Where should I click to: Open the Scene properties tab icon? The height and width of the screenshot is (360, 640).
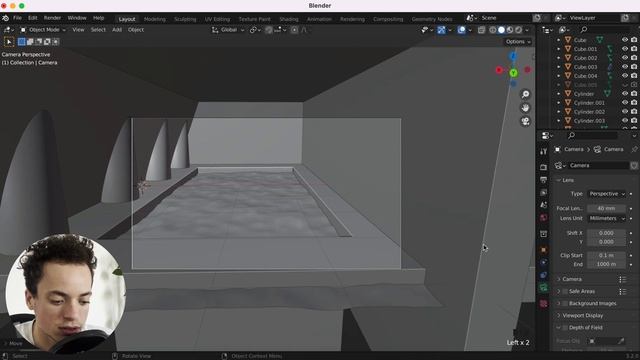543,205
